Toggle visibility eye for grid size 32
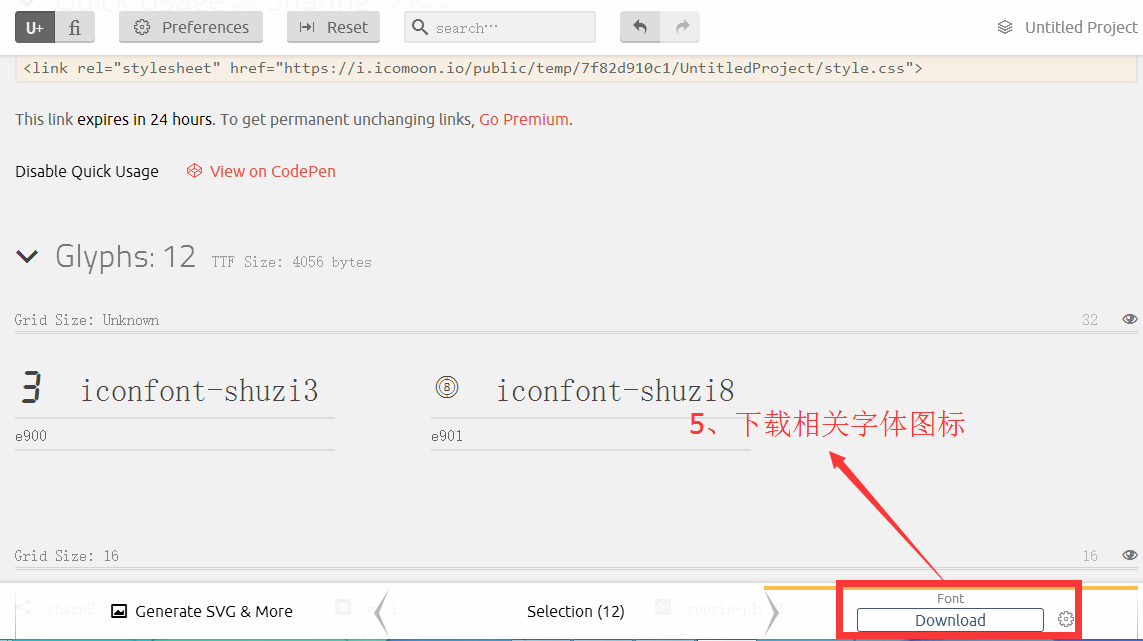This screenshot has height=641, width=1143. (1129, 320)
